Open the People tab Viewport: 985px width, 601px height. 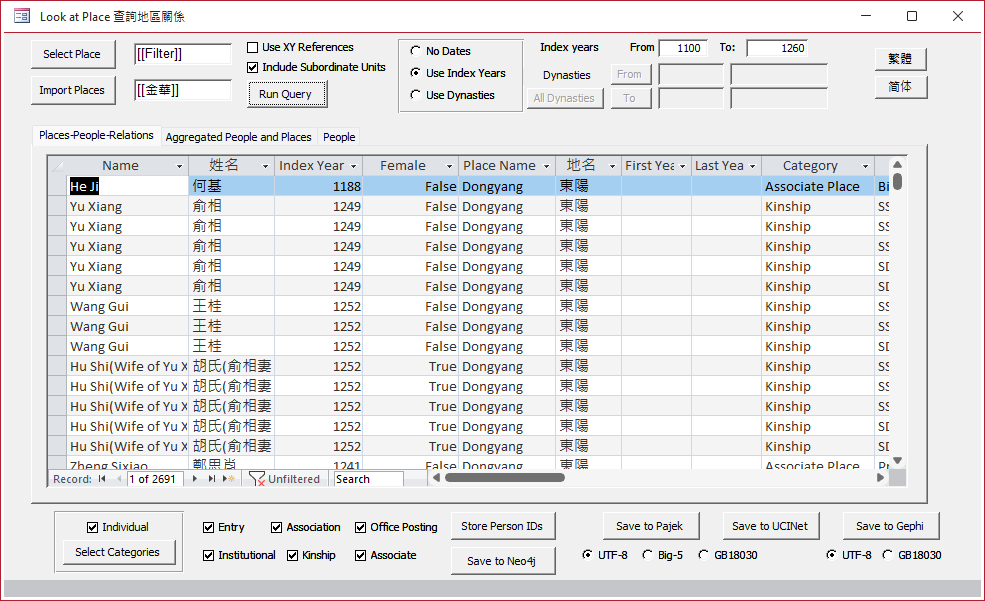click(x=339, y=137)
